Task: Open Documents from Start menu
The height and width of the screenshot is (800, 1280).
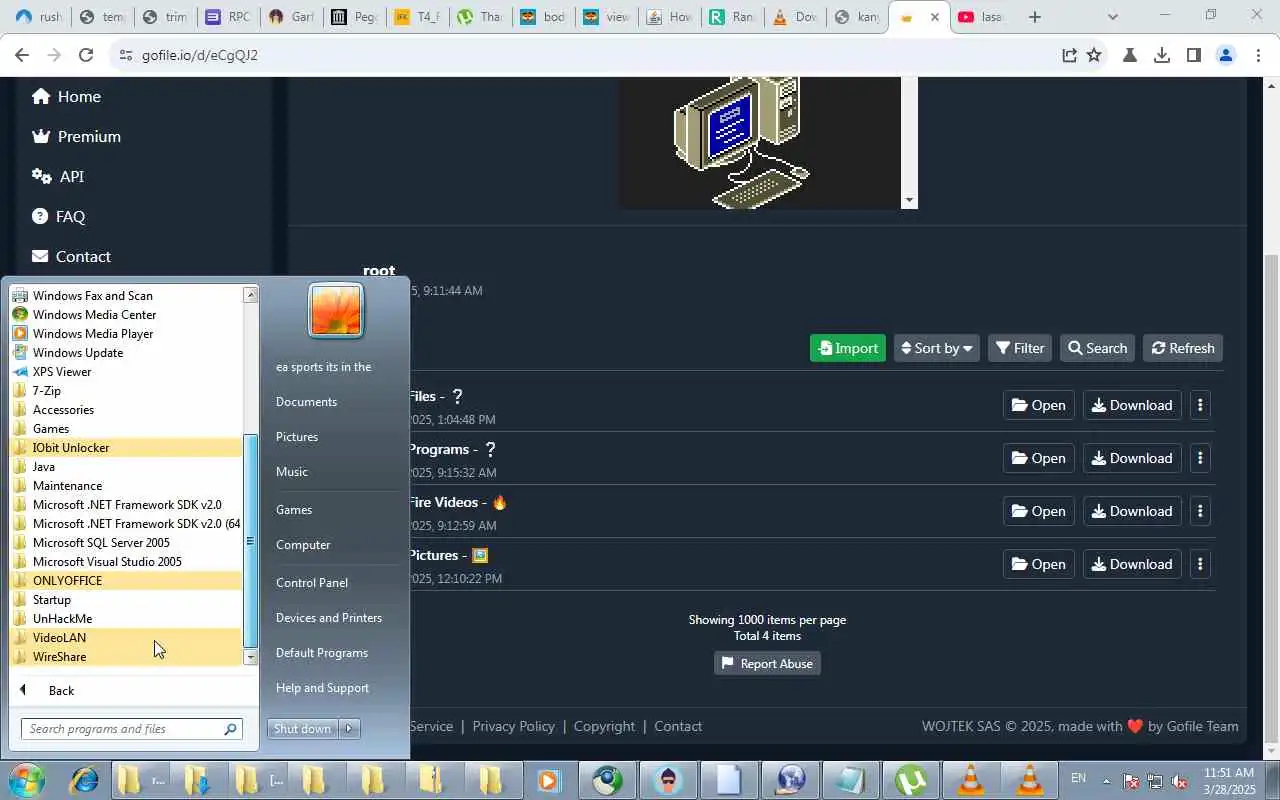Action: [x=306, y=402]
